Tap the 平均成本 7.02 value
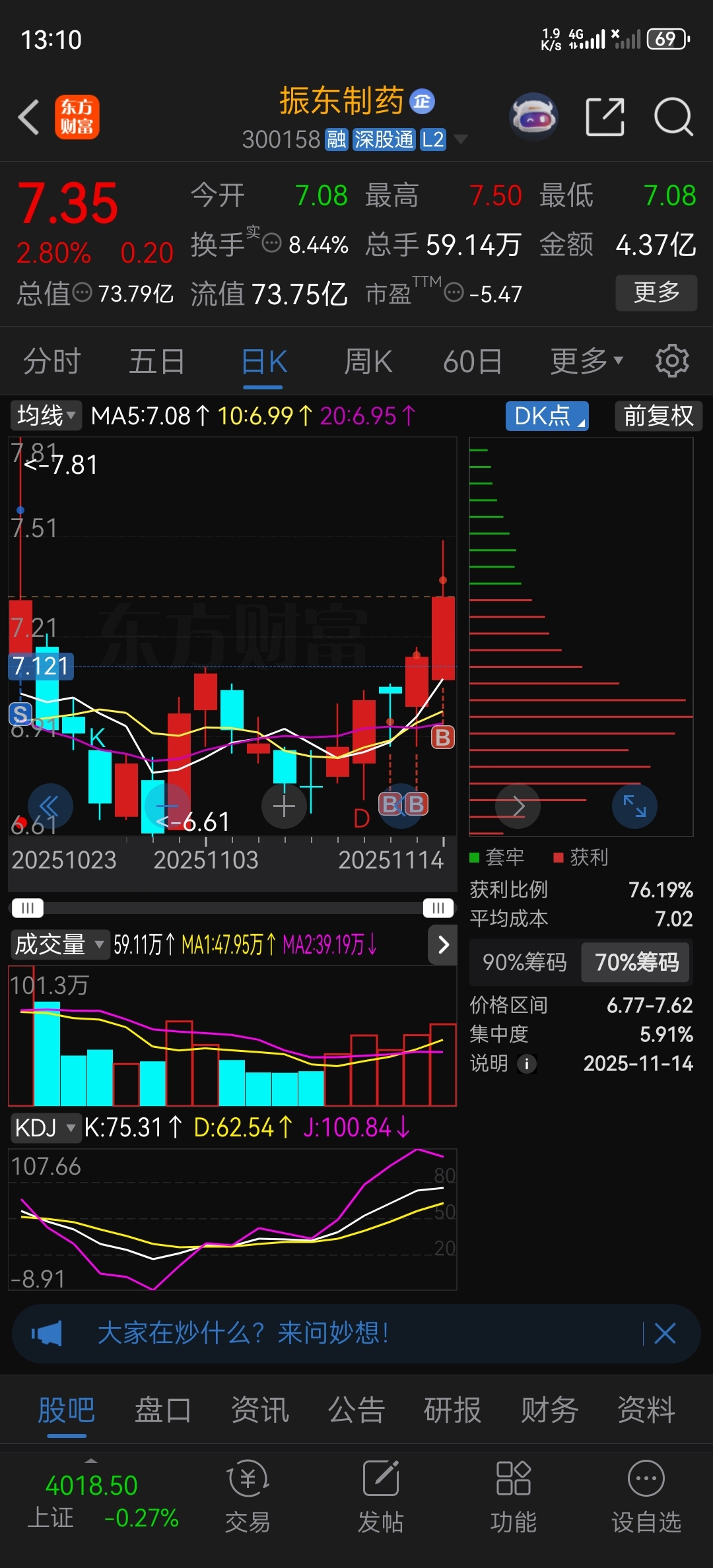The height and width of the screenshot is (1568, 713). click(673, 919)
